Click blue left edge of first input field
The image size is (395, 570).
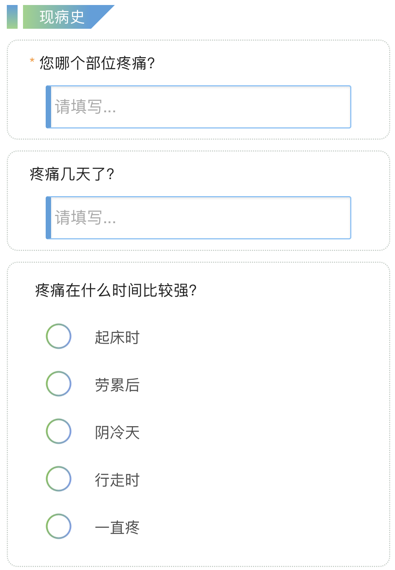pos(48,107)
